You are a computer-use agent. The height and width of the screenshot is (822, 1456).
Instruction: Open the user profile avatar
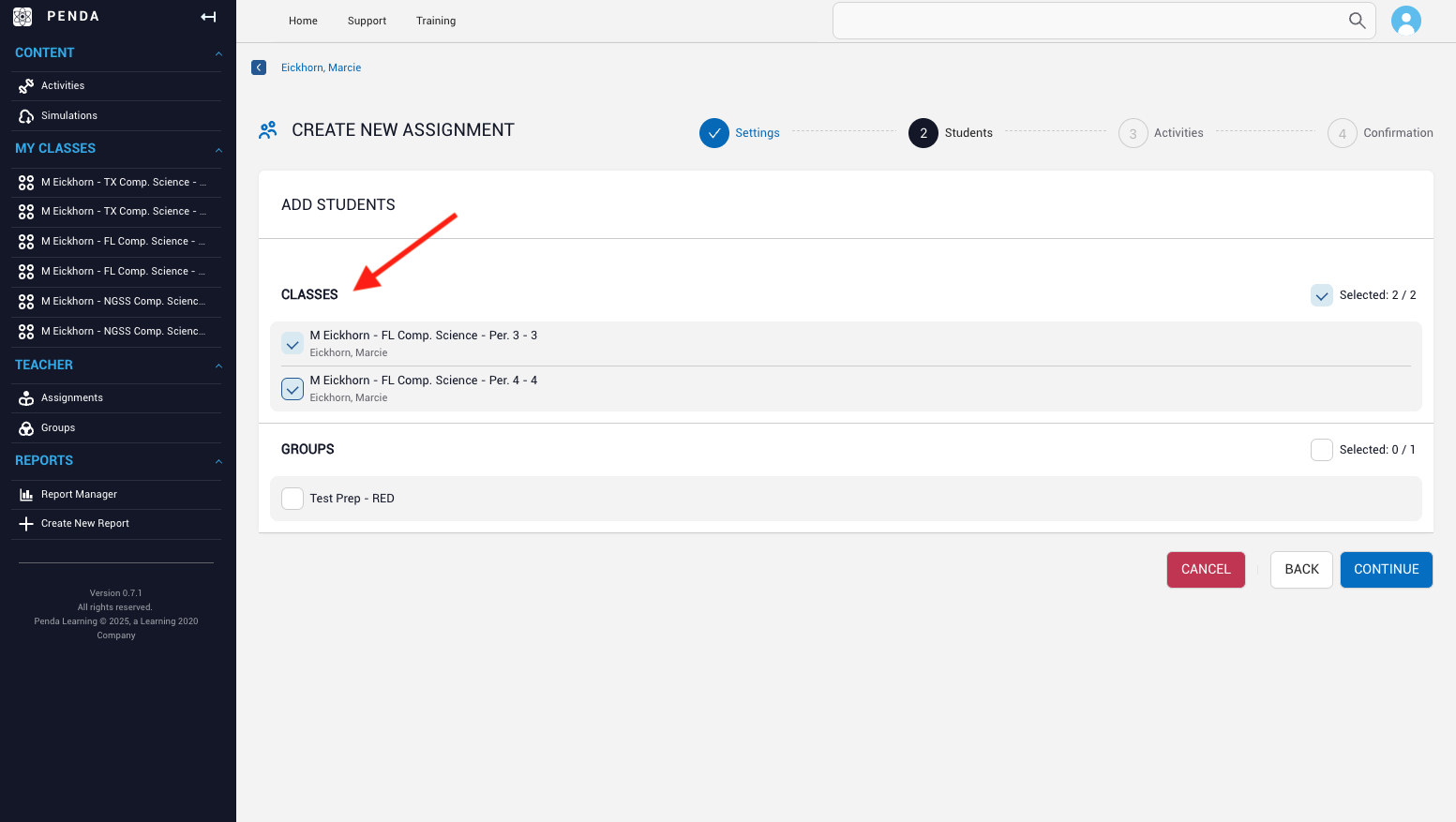pyautogui.click(x=1405, y=21)
